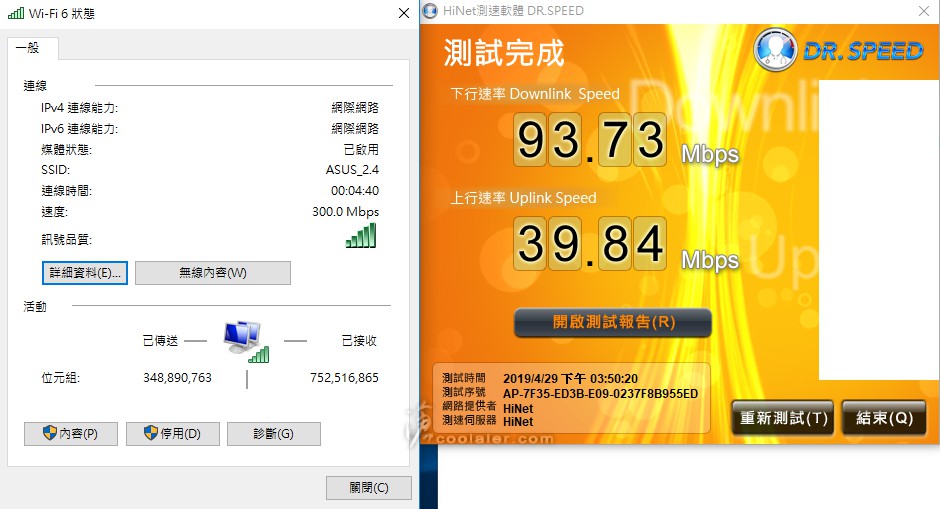Open 無線內容(W) wireless properties
The width and height of the screenshot is (940, 509).
pyautogui.click(x=213, y=273)
